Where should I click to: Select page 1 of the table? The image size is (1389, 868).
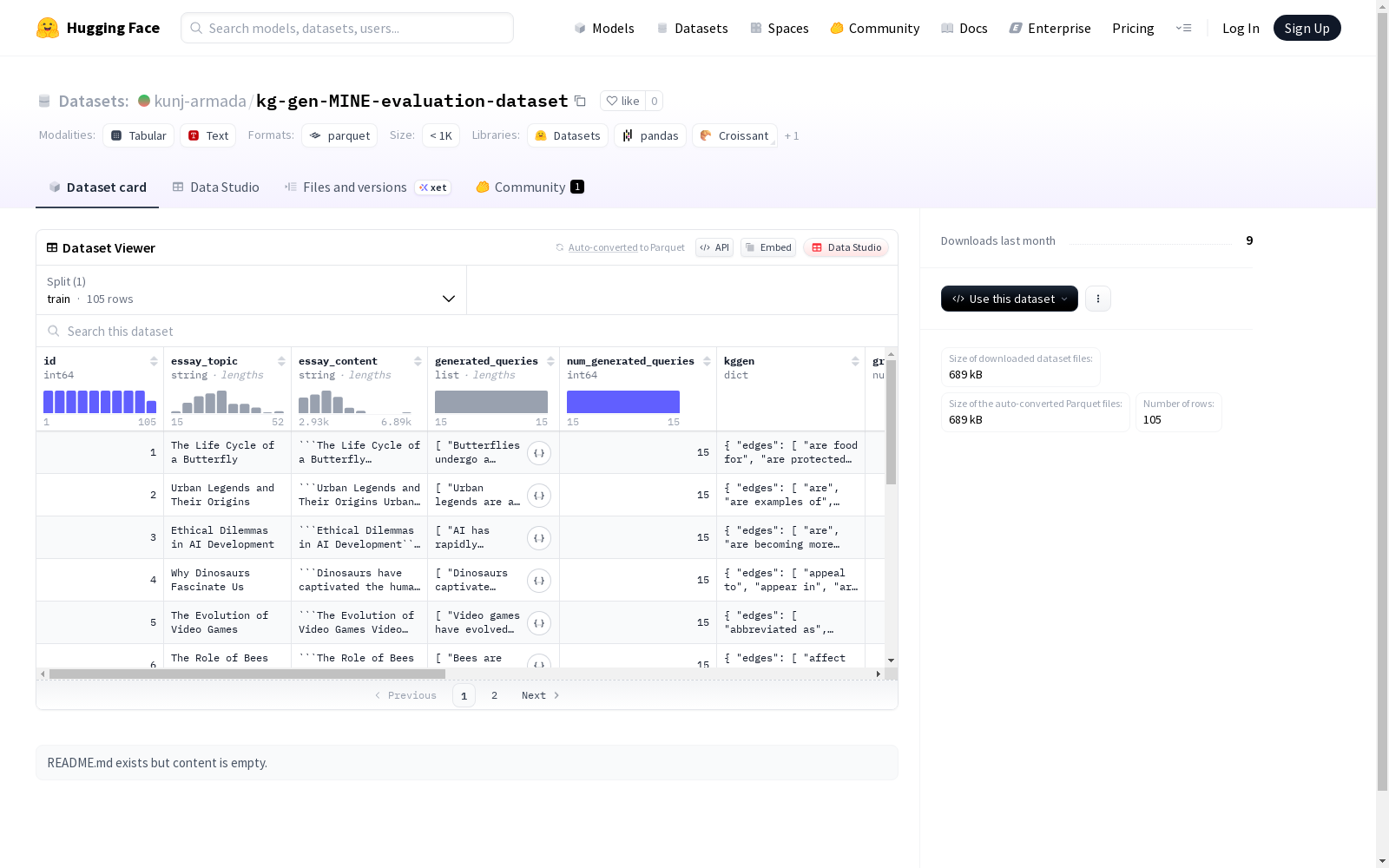(x=464, y=695)
